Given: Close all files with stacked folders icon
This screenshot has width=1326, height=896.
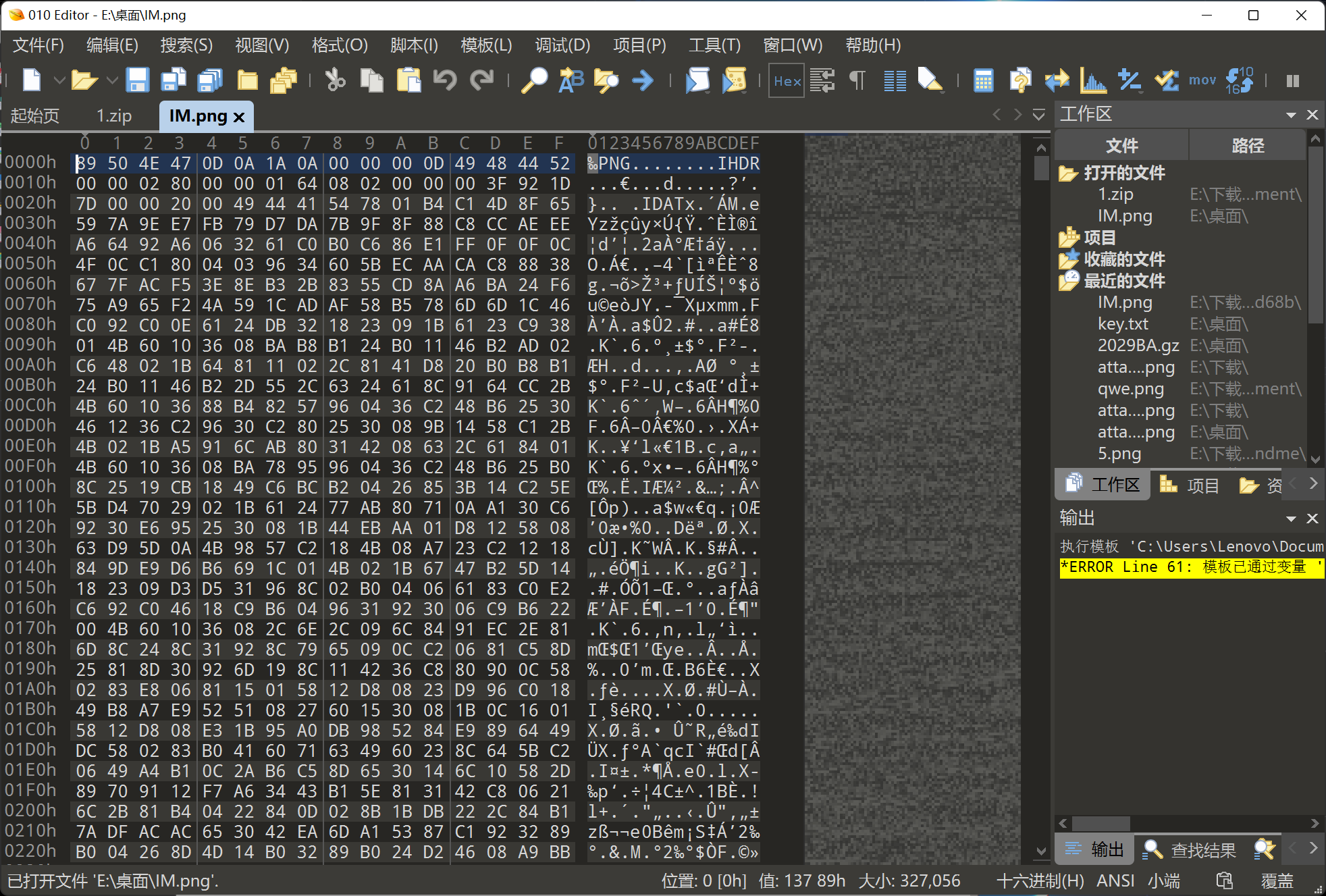Looking at the screenshot, I should click(x=284, y=80).
